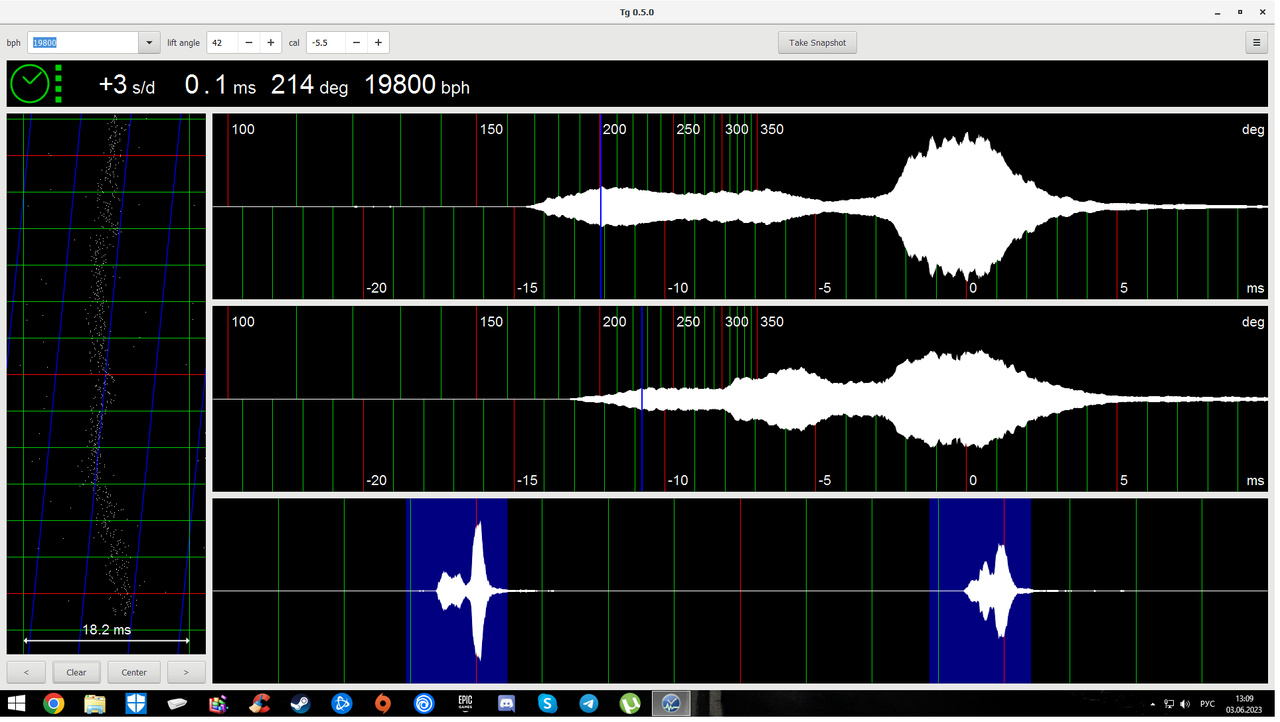
Task: Click the Tg timegrapher taskbar icon
Action: click(671, 704)
